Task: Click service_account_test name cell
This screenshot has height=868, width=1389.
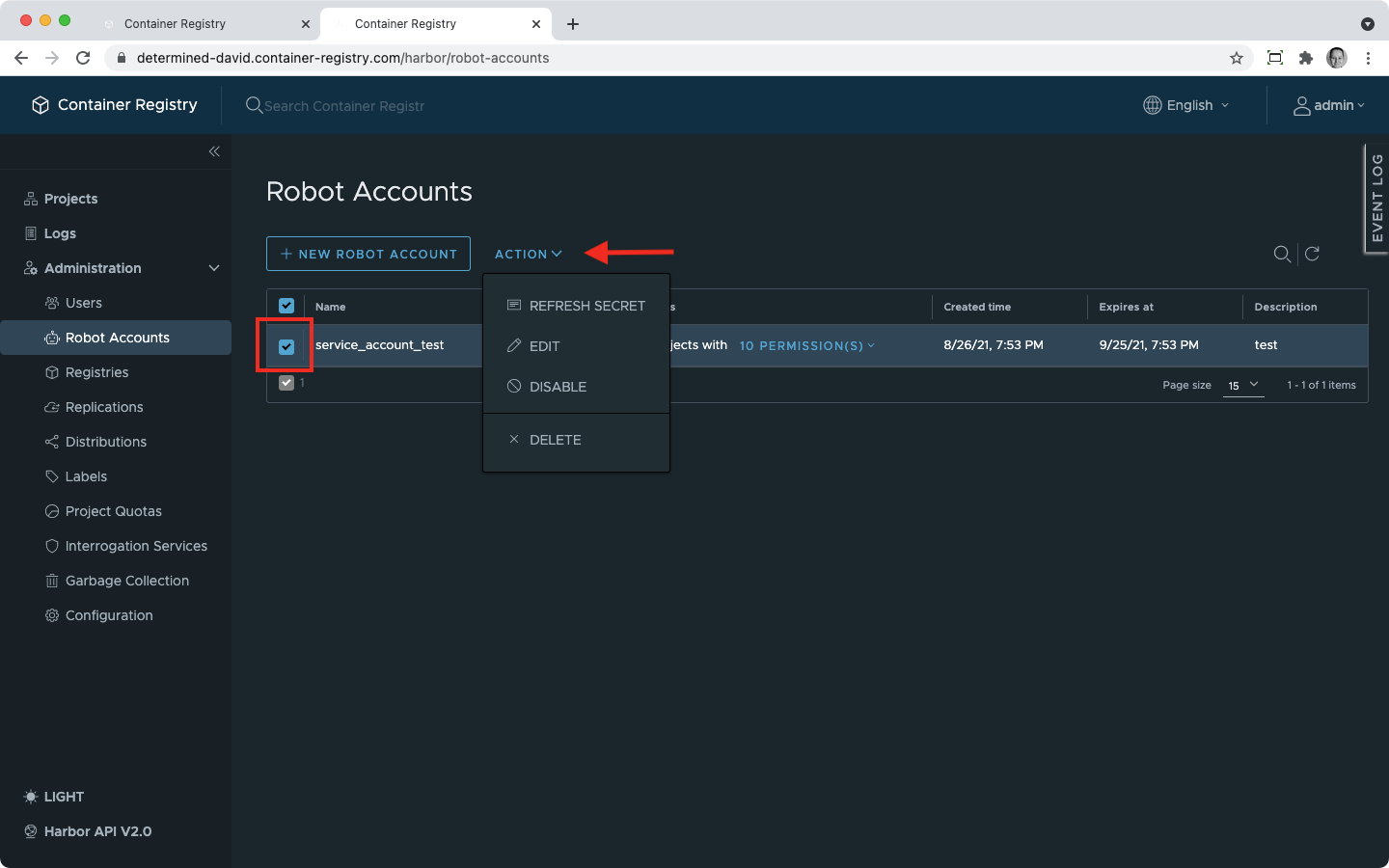Action: pos(379,344)
